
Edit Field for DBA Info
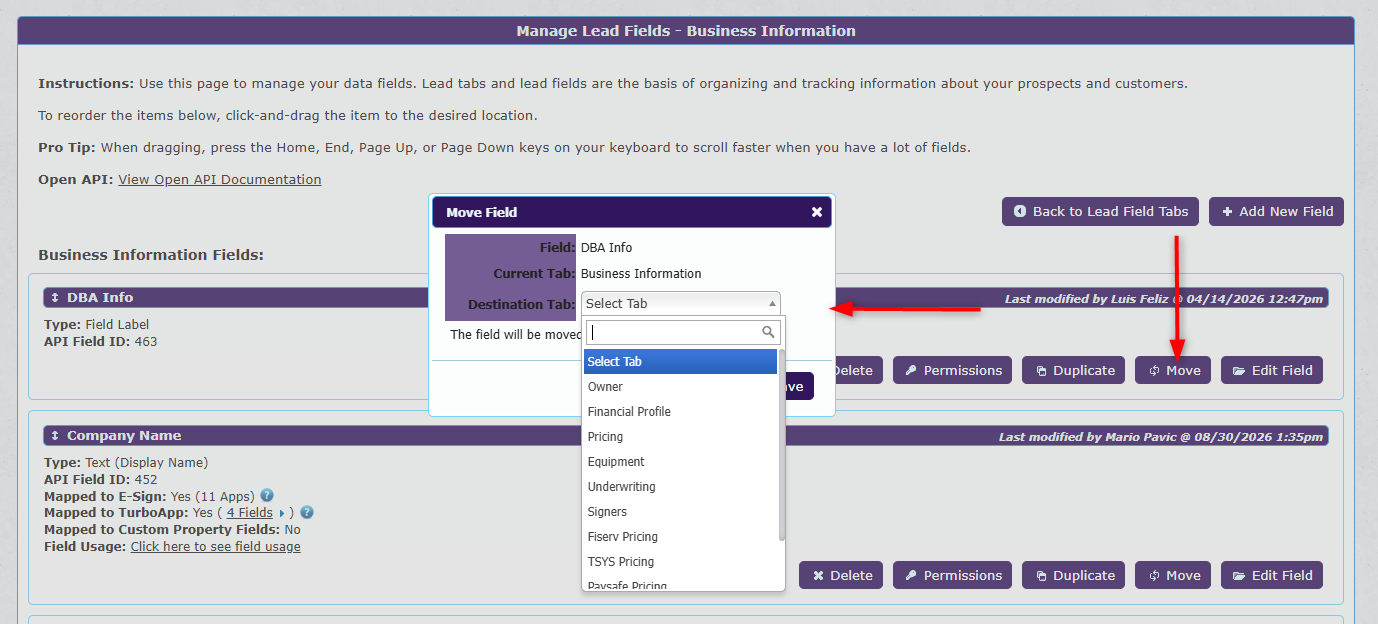coord(1272,370)
